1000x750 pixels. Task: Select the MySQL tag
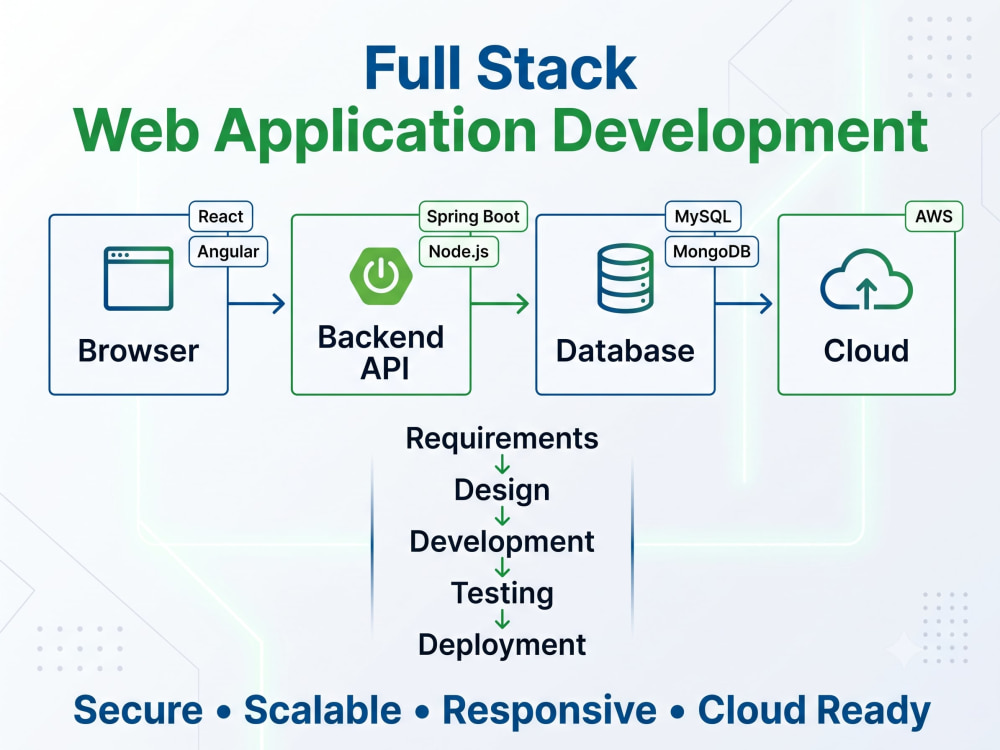[x=703, y=216]
